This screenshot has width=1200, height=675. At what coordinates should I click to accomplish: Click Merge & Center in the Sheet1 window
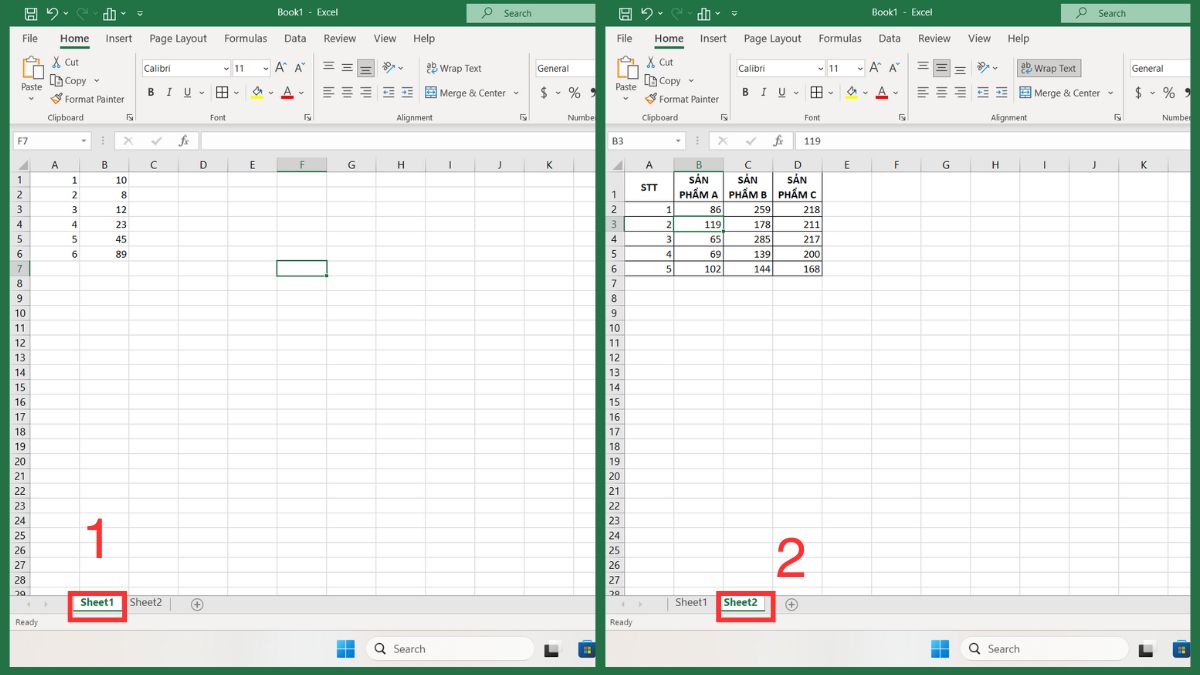(466, 93)
